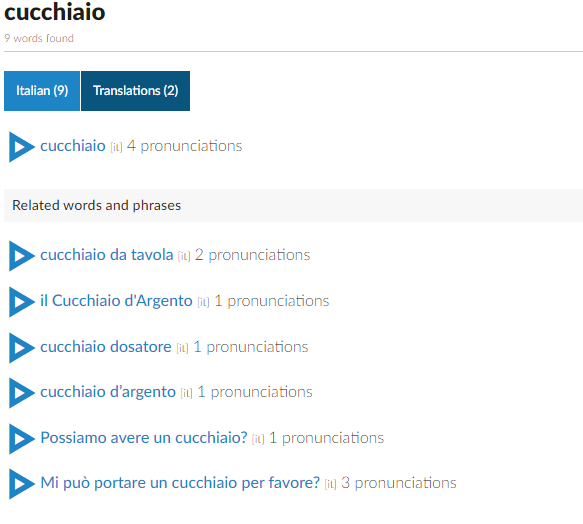Open the cucchiaio da tavola link
Screen dimensions: 583x524
(107, 255)
